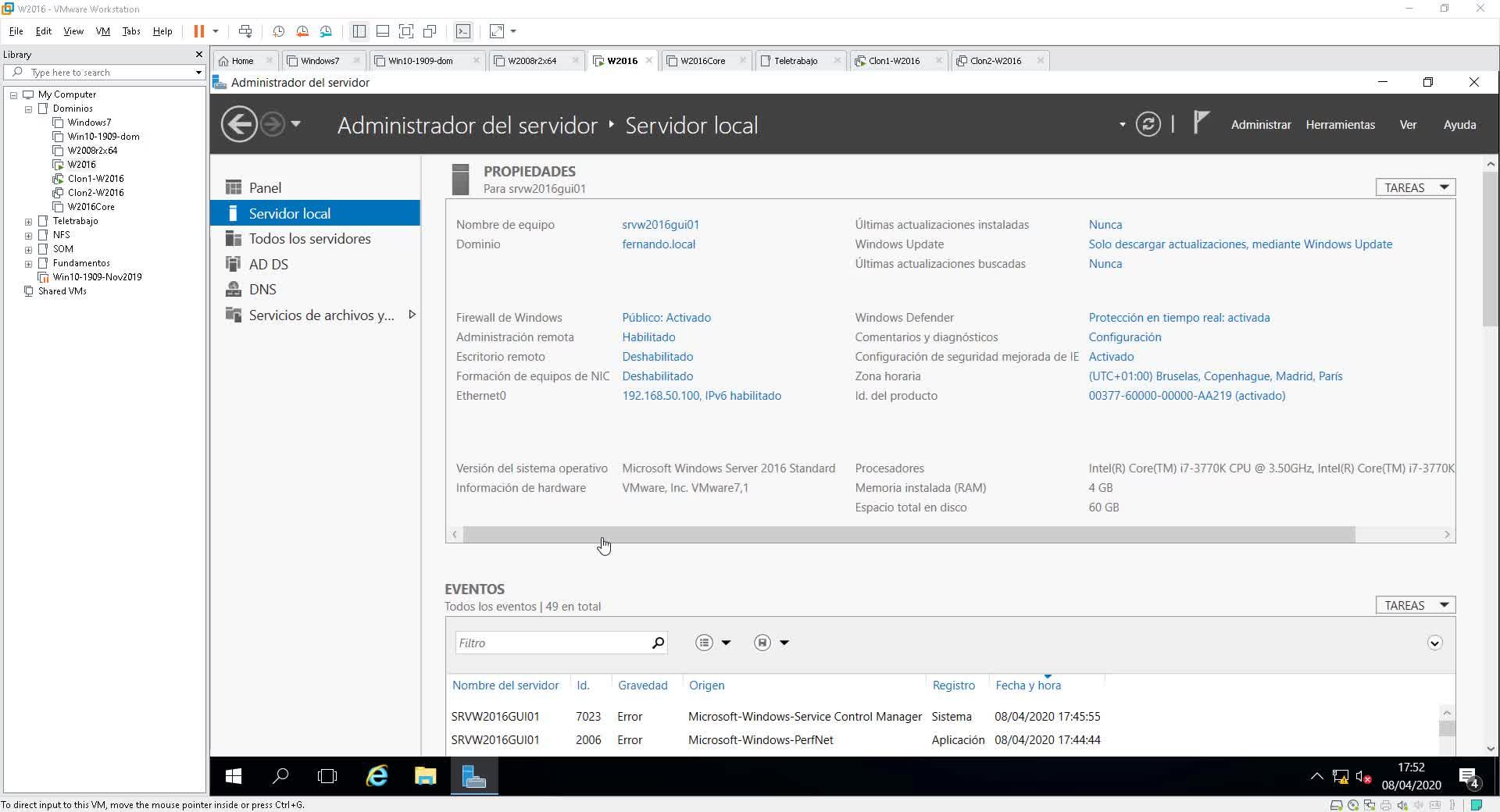Open the Herramientas menu

coord(1340,125)
